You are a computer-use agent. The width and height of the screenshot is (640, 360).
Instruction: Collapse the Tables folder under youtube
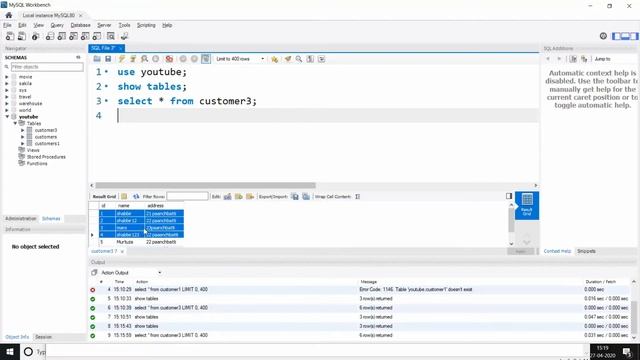pos(15,123)
